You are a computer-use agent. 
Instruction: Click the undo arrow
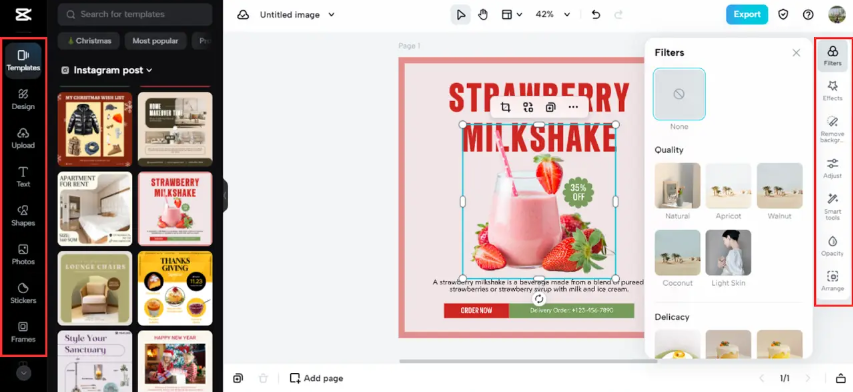tap(596, 15)
